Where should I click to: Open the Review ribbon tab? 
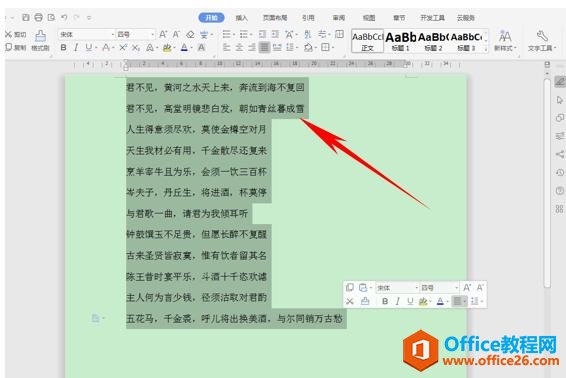(x=339, y=17)
